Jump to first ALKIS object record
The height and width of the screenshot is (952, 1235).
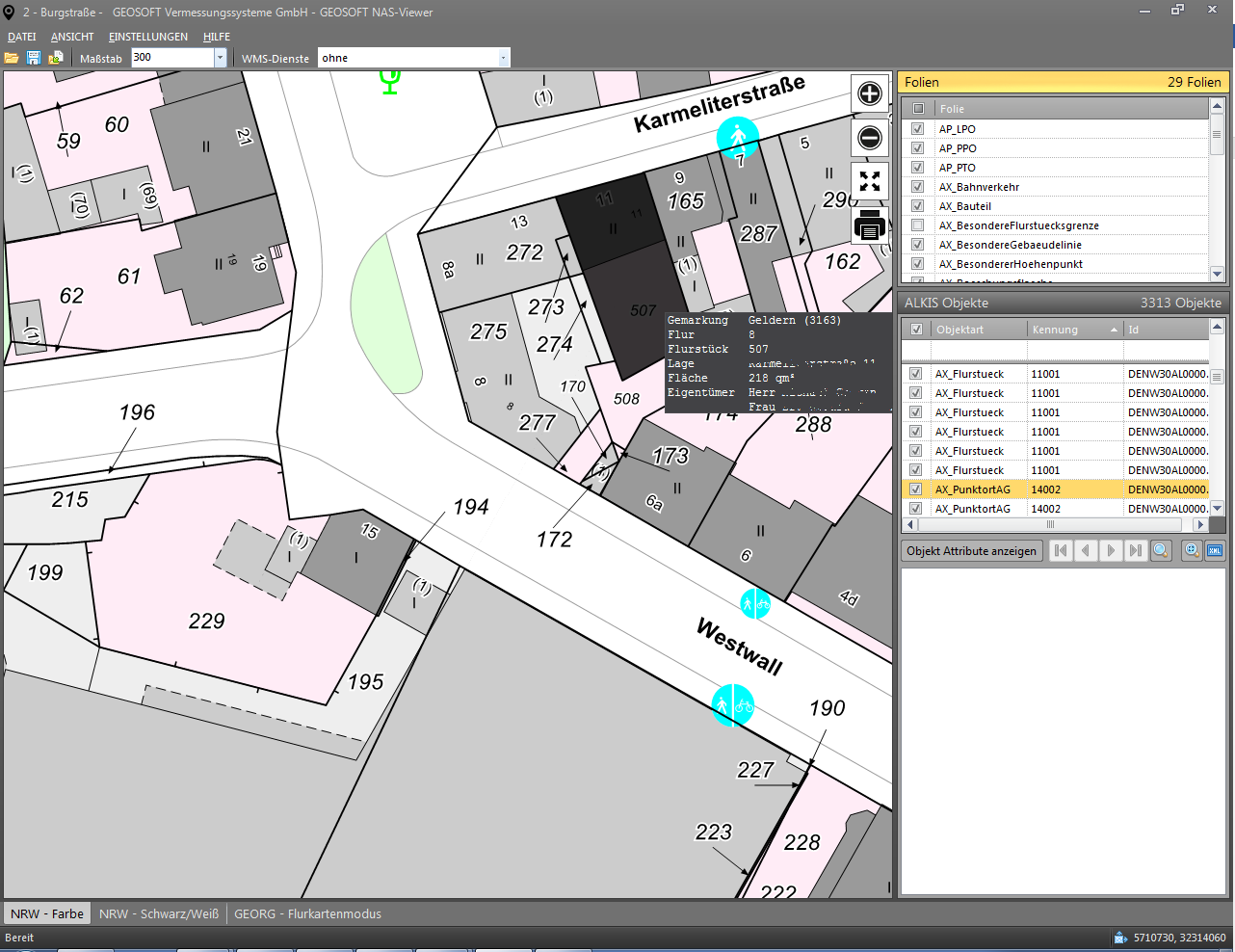1061,550
